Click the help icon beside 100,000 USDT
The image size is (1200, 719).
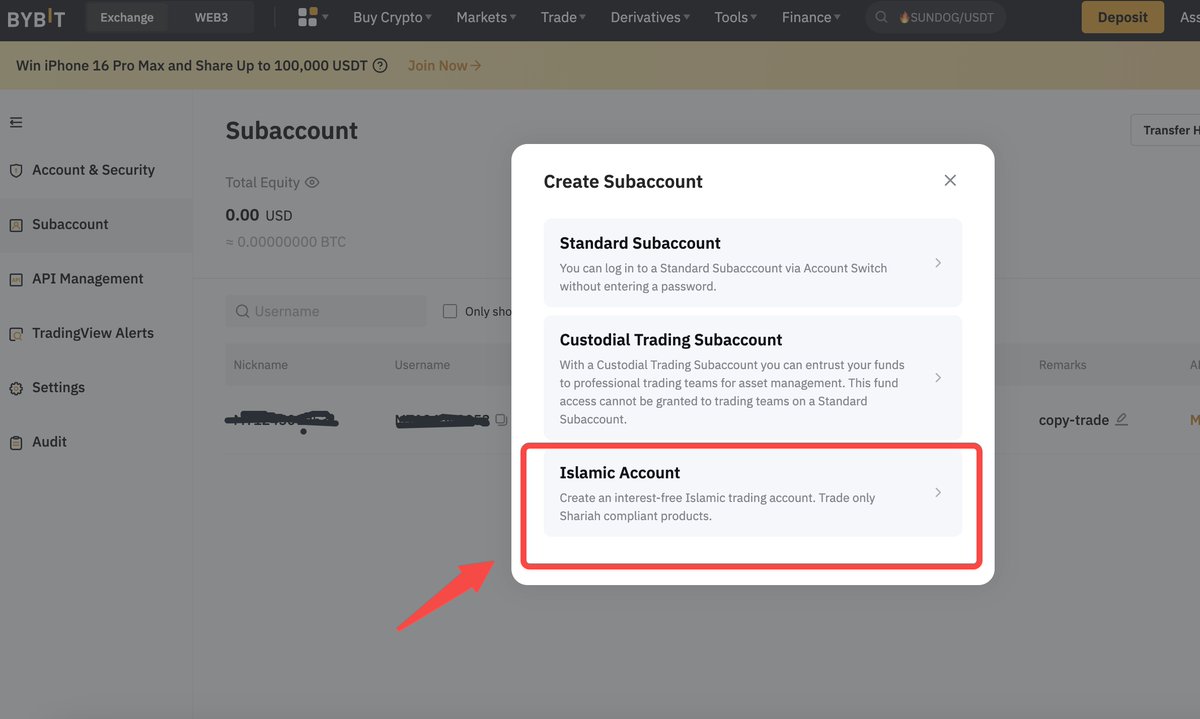click(x=380, y=66)
